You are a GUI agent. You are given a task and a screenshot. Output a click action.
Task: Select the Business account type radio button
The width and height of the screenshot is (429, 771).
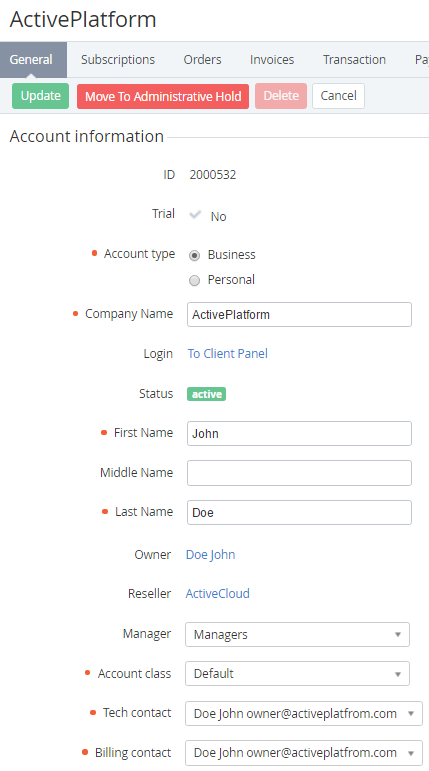point(195,256)
